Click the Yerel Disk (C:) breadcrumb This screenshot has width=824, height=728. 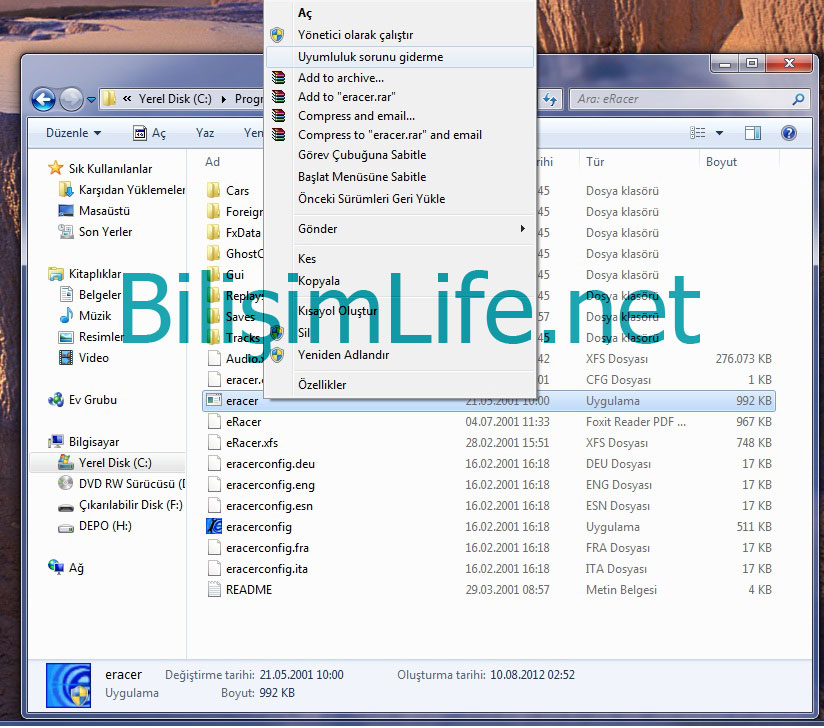pos(174,99)
